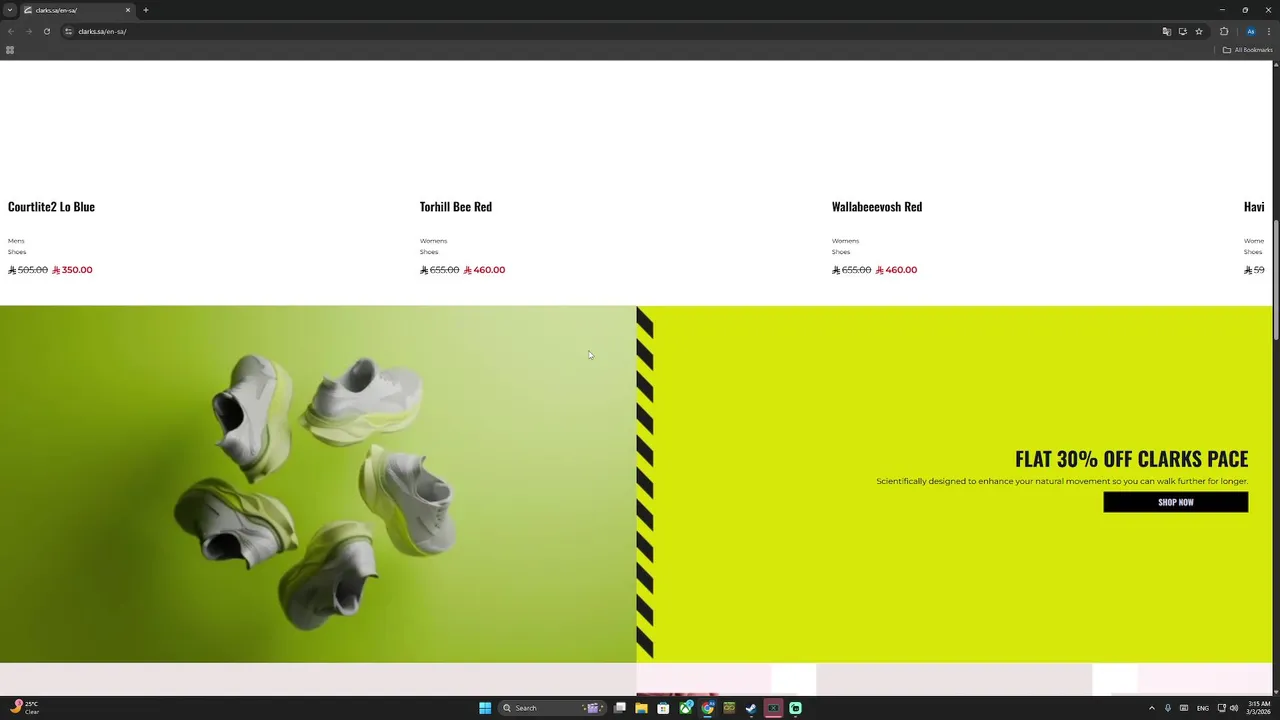Click Womens label under Torhill Bee Red

pyautogui.click(x=433, y=241)
